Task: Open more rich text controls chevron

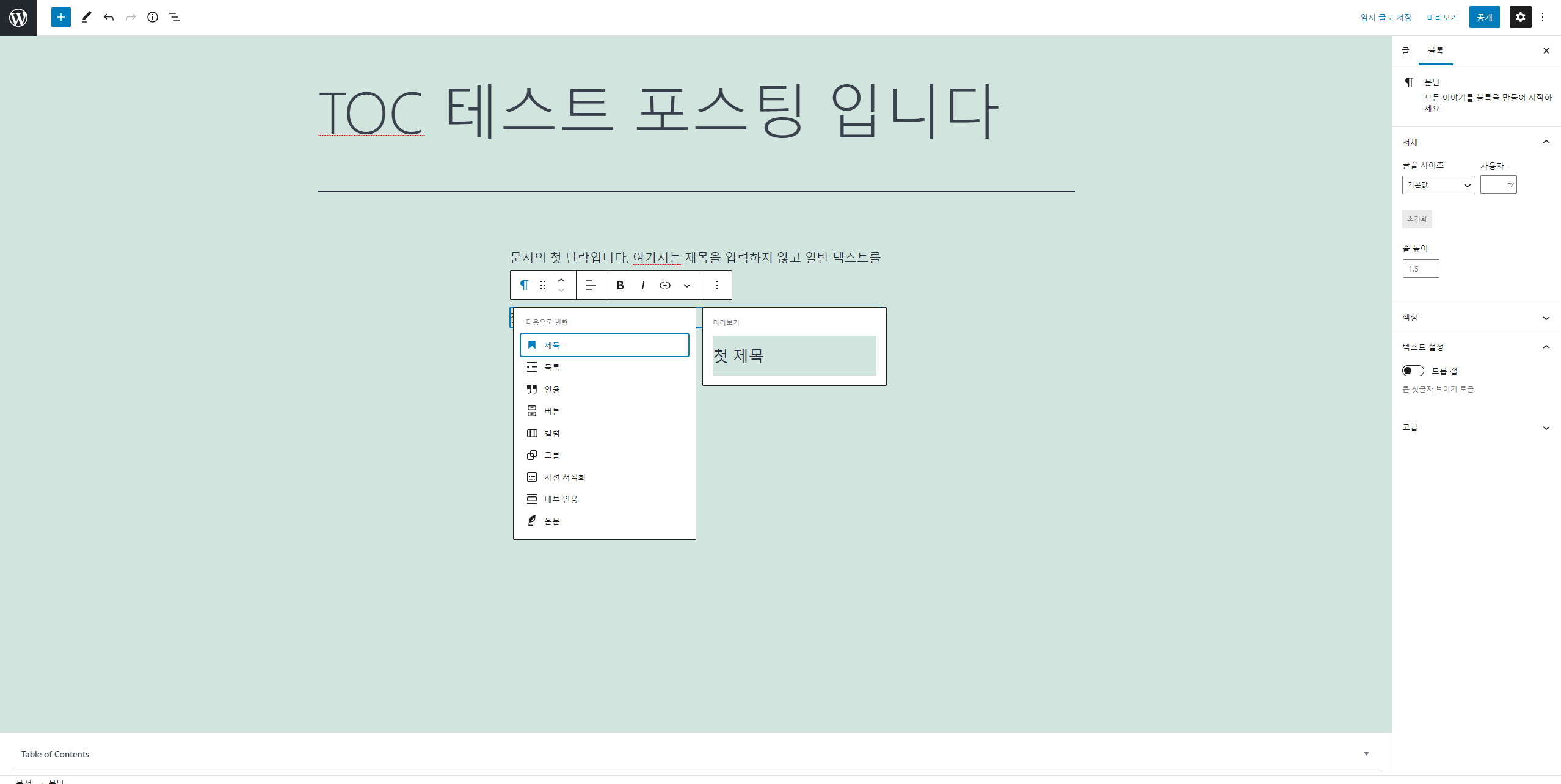Action: click(x=687, y=285)
